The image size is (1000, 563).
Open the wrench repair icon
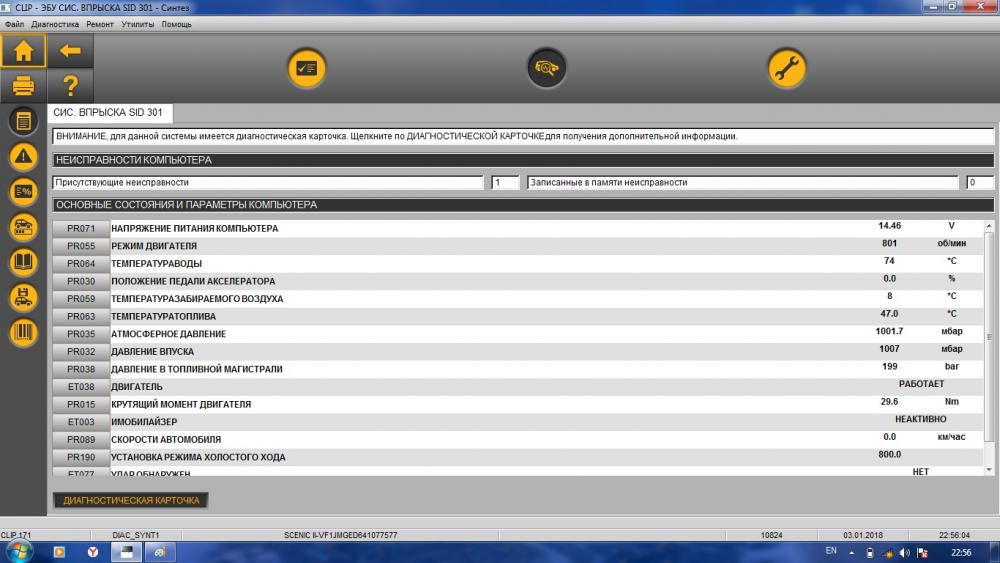(x=786, y=68)
